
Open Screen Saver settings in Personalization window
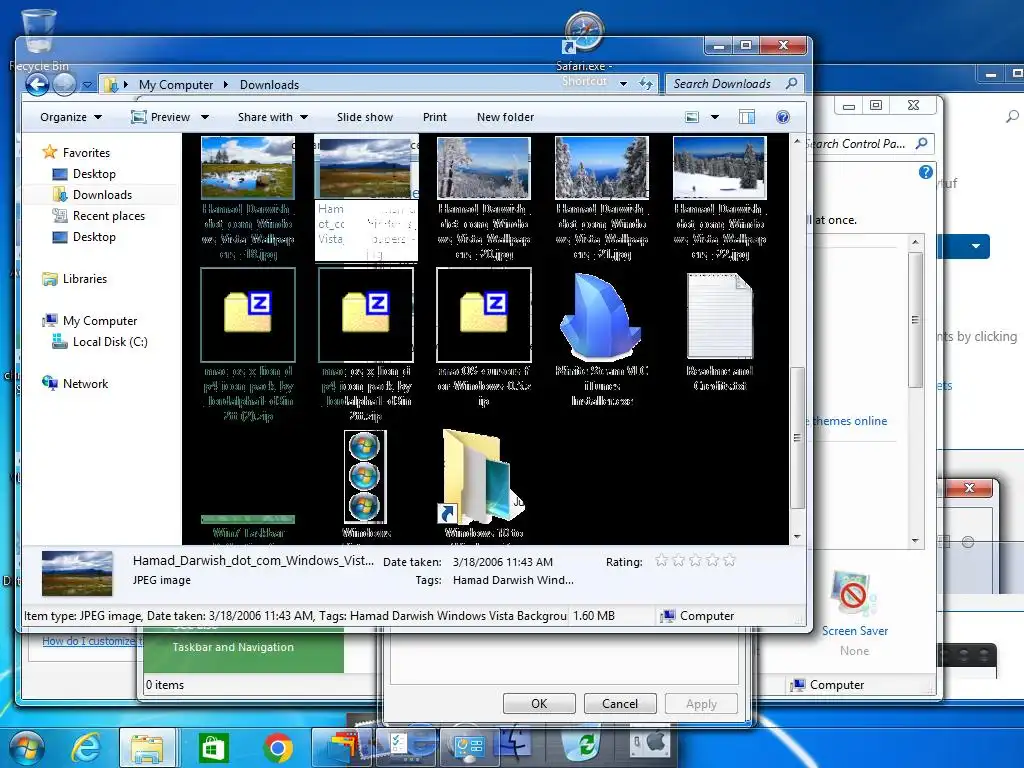pyautogui.click(x=854, y=611)
